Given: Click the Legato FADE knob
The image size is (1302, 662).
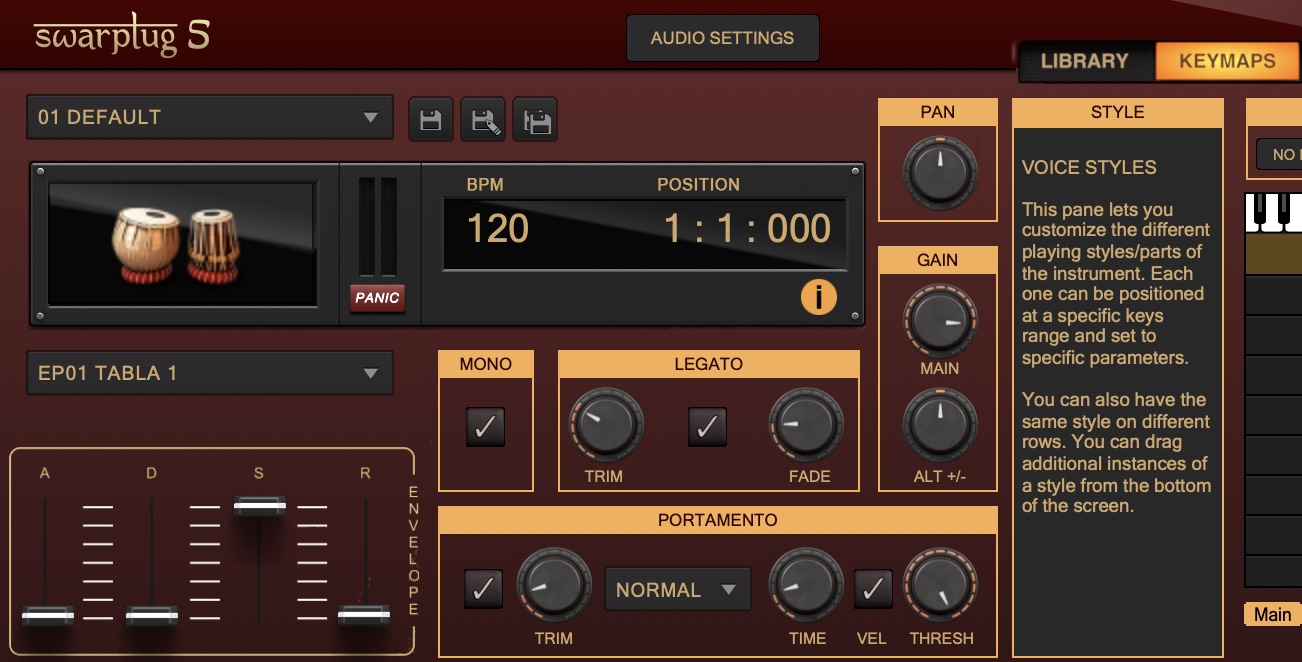Looking at the screenshot, I should pos(805,425).
